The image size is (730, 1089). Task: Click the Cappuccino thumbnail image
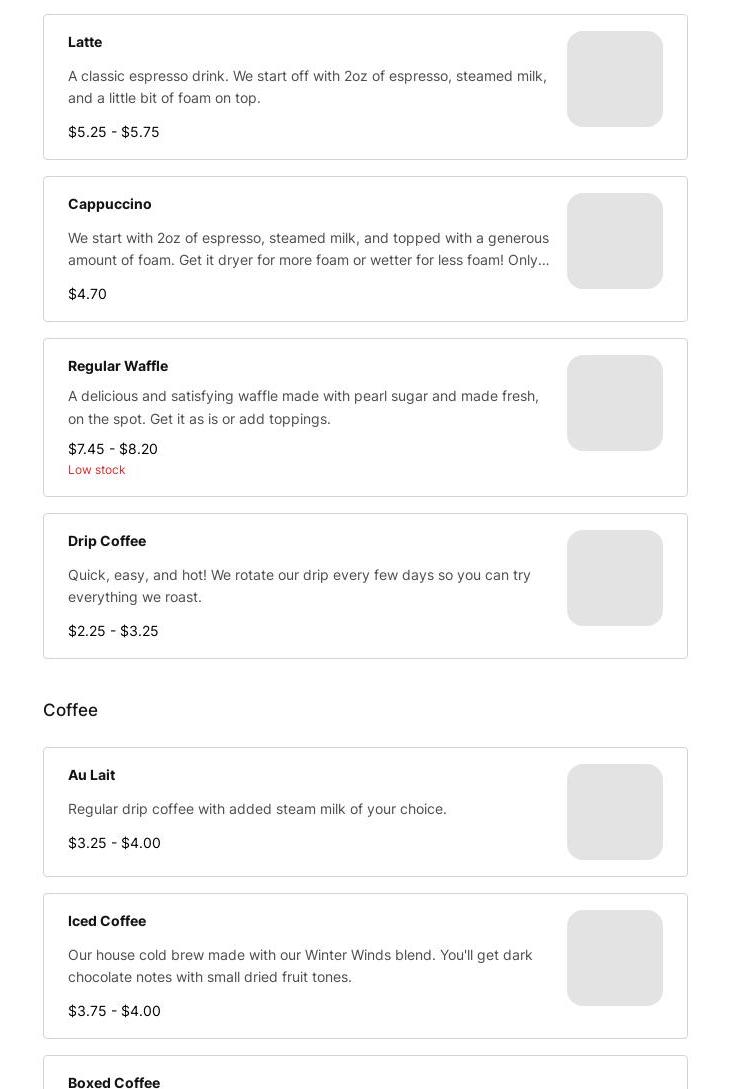(614, 241)
